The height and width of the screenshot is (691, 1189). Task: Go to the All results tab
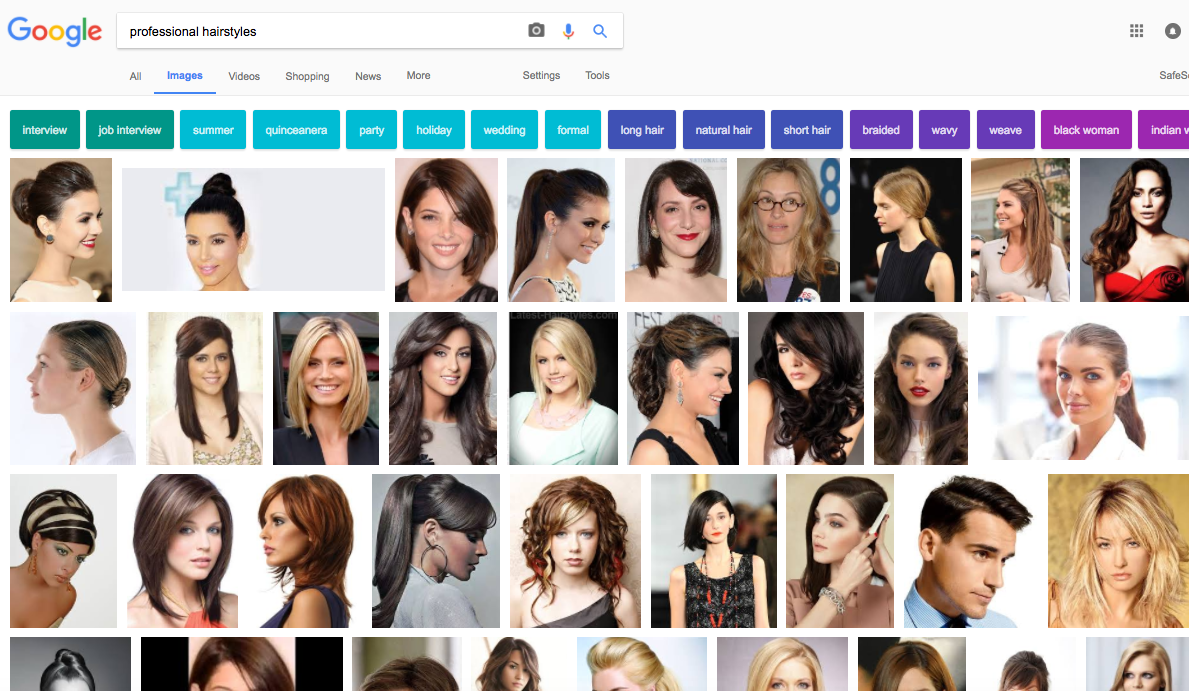point(135,76)
